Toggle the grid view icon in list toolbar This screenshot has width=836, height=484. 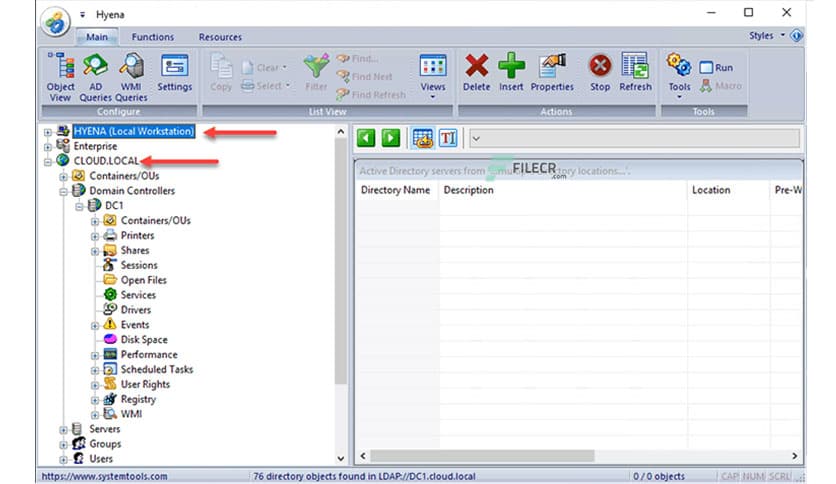click(423, 138)
